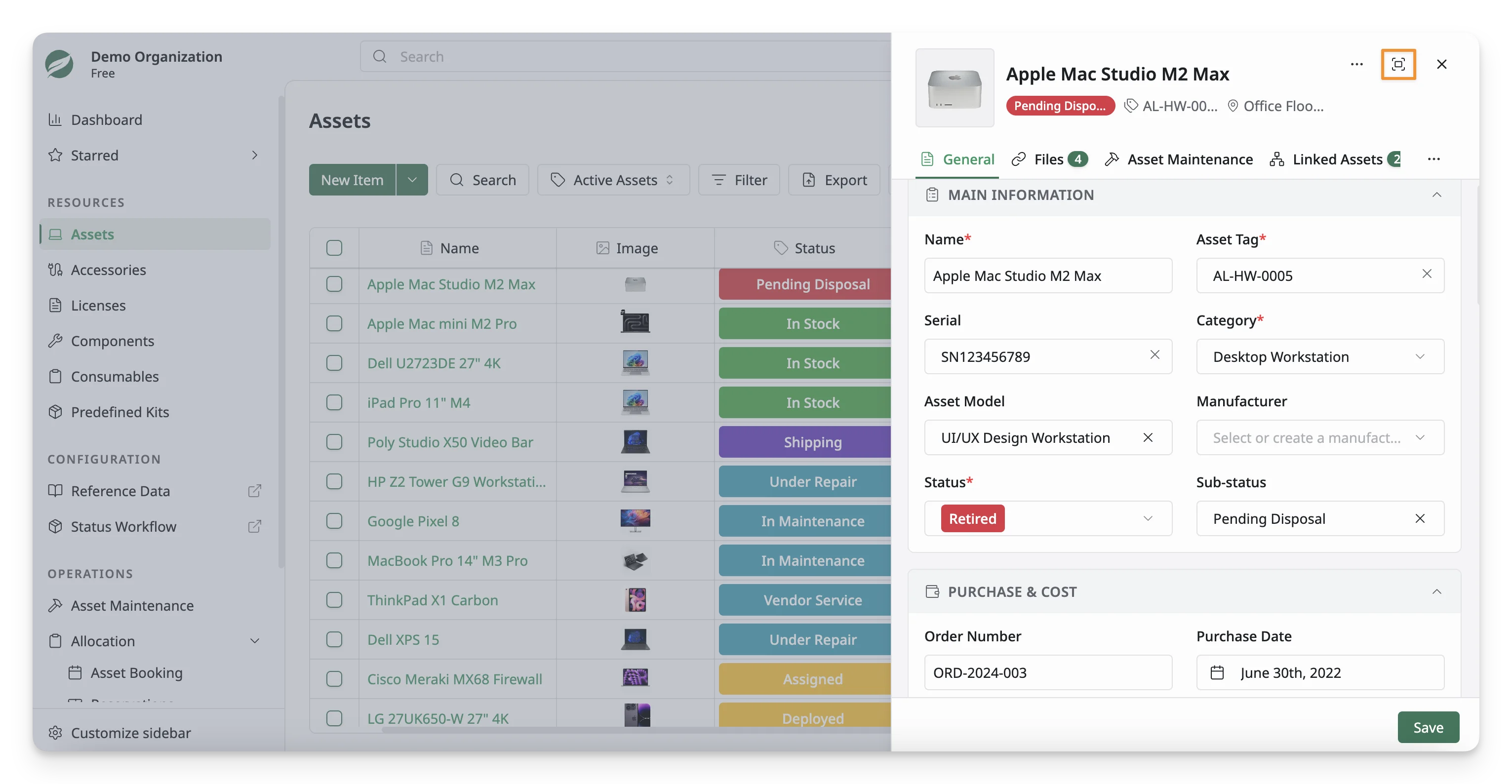Show overflow tabs after Linked Assets
The height and width of the screenshot is (784, 1512).
pyautogui.click(x=1433, y=159)
